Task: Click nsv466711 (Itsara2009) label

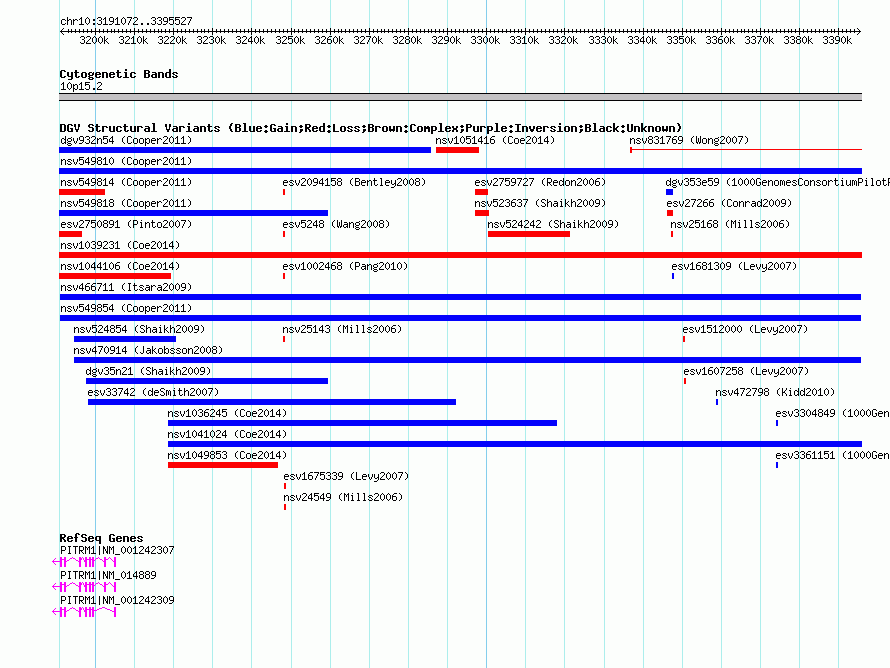Action: coord(126,287)
